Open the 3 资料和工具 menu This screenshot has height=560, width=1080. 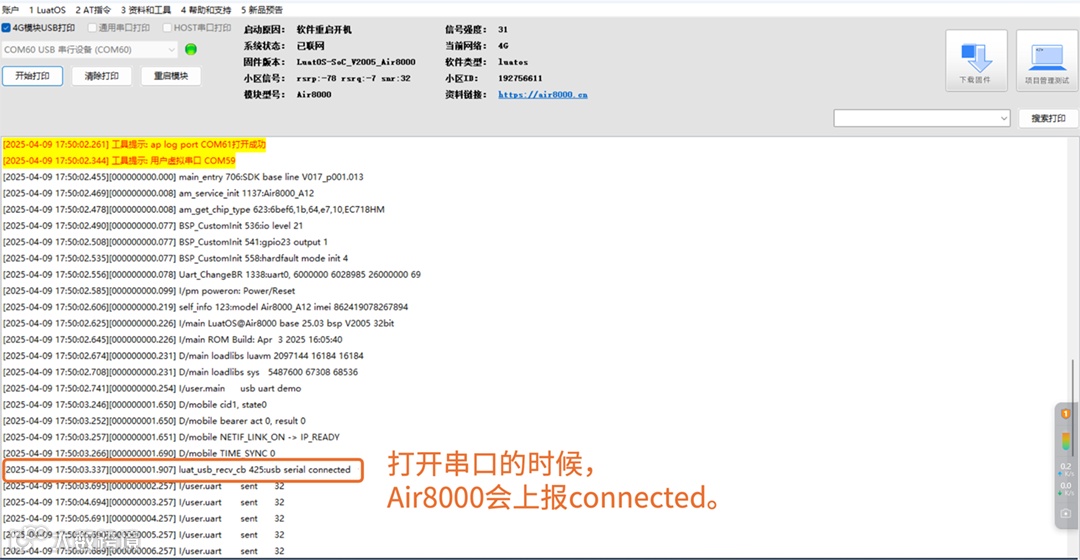[x=146, y=10]
